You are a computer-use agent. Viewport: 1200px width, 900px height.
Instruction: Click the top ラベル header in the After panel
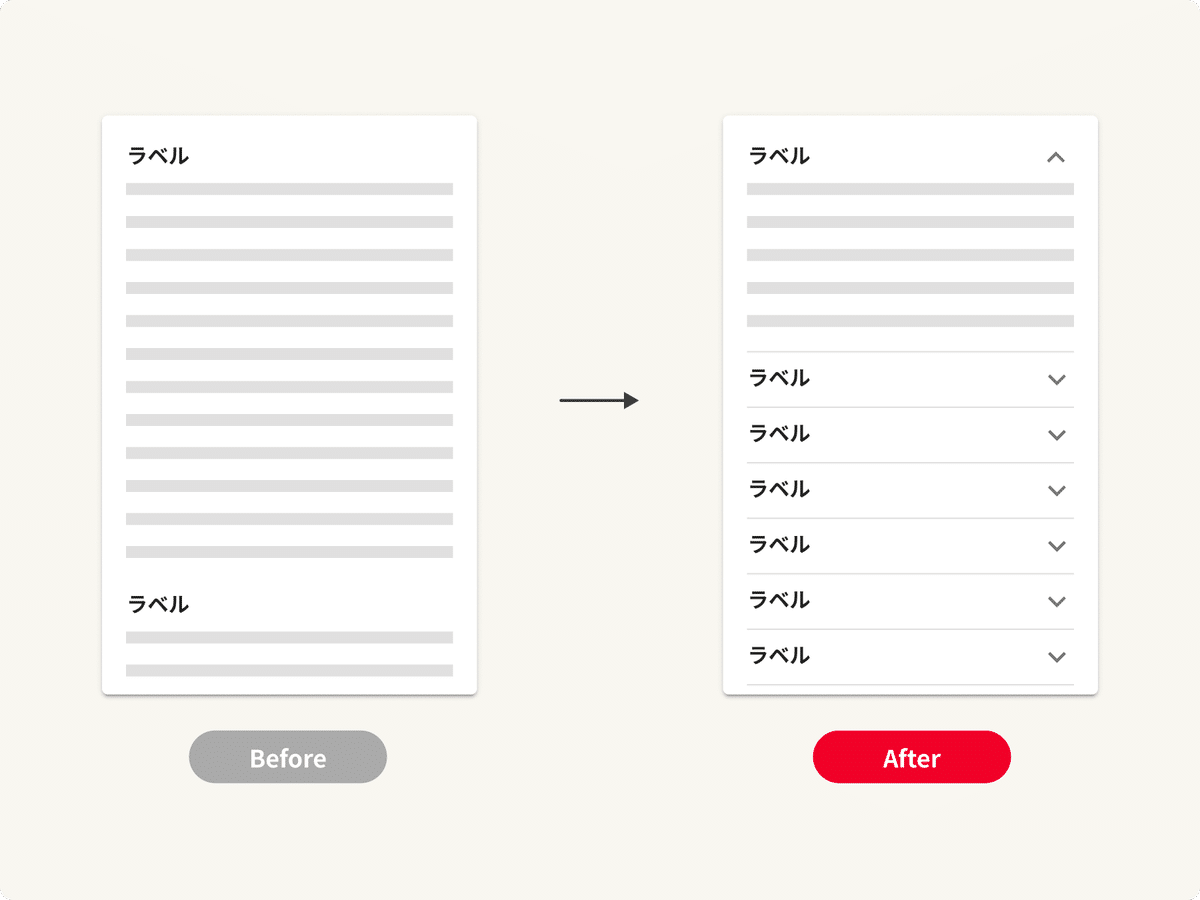[x=779, y=156]
